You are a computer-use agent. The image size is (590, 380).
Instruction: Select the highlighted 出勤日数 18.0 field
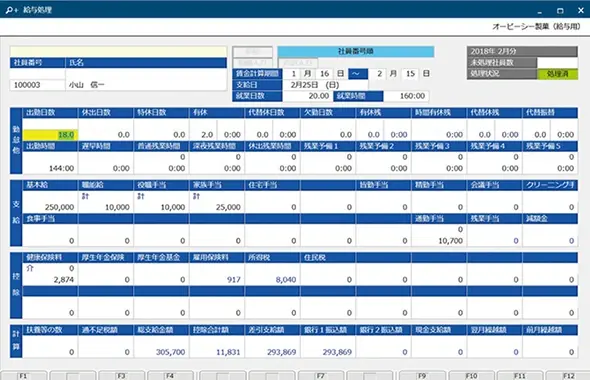pyautogui.click(x=50, y=135)
